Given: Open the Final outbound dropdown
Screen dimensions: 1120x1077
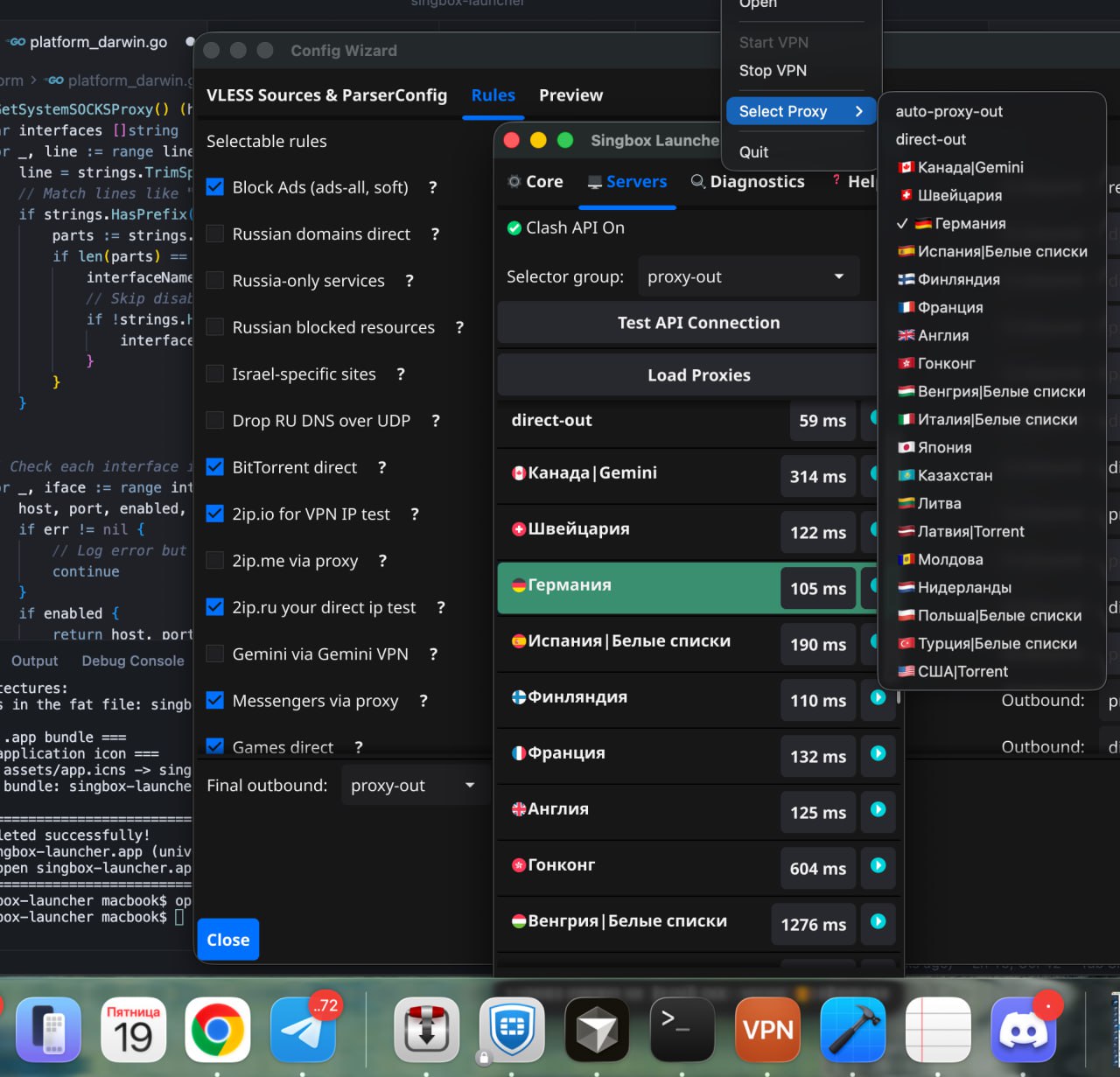Looking at the screenshot, I should [415, 785].
